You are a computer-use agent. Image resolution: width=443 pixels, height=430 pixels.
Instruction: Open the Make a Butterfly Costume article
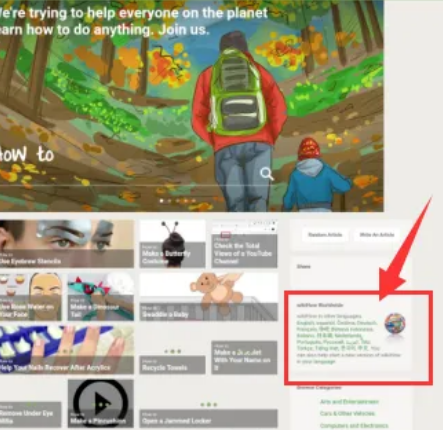[172, 244]
